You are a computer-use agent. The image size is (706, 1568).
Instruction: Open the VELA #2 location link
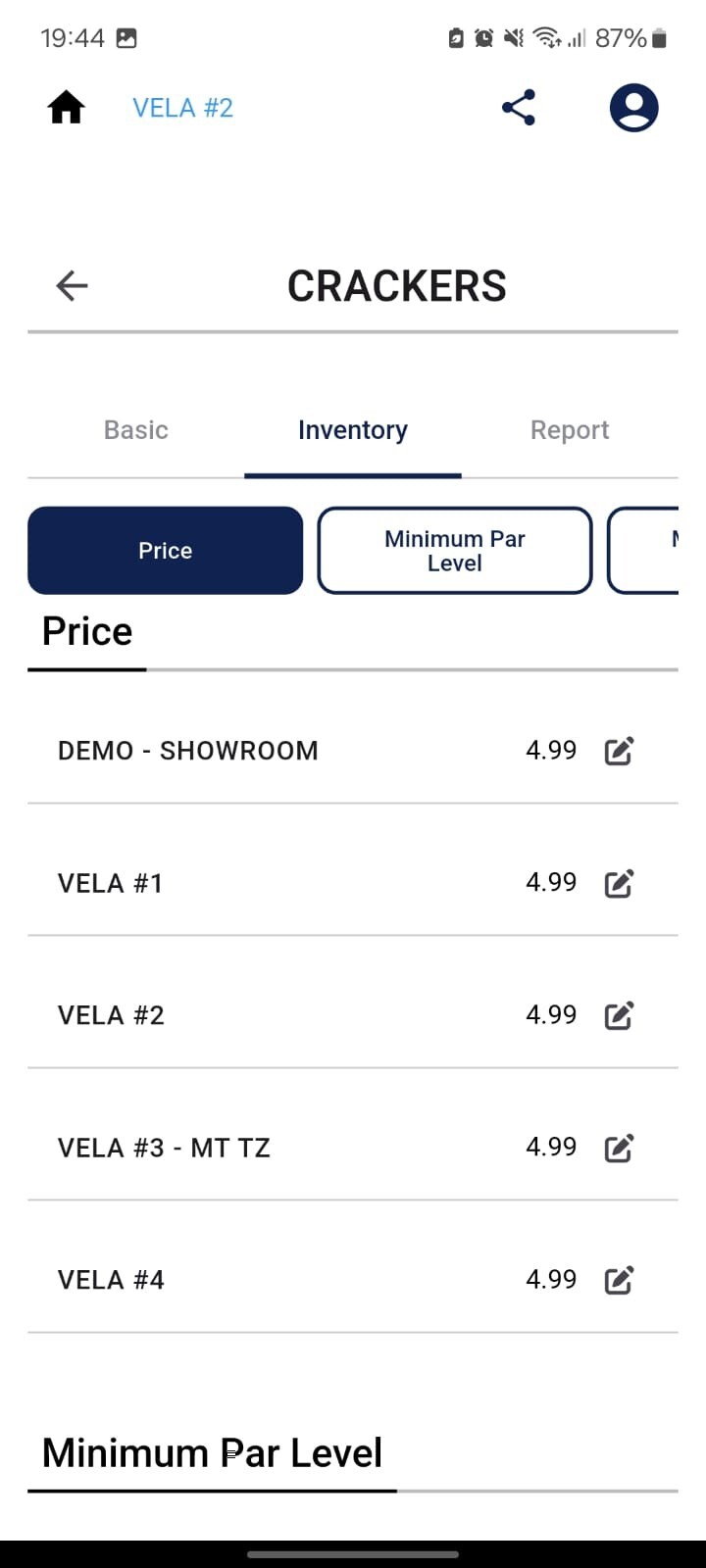click(x=183, y=108)
